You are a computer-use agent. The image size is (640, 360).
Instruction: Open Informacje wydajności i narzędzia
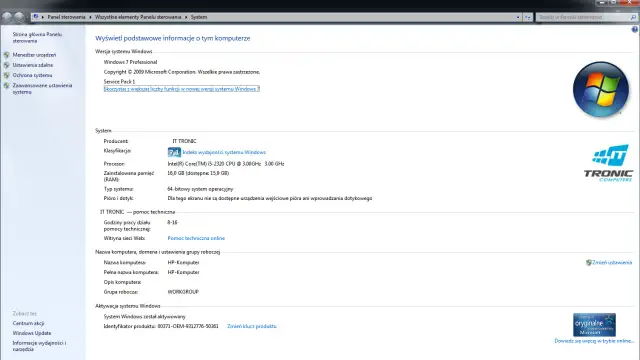39,346
